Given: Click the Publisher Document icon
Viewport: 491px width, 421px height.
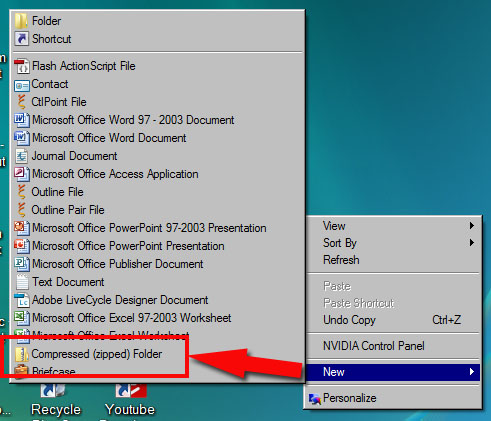Looking at the screenshot, I should coord(22,264).
